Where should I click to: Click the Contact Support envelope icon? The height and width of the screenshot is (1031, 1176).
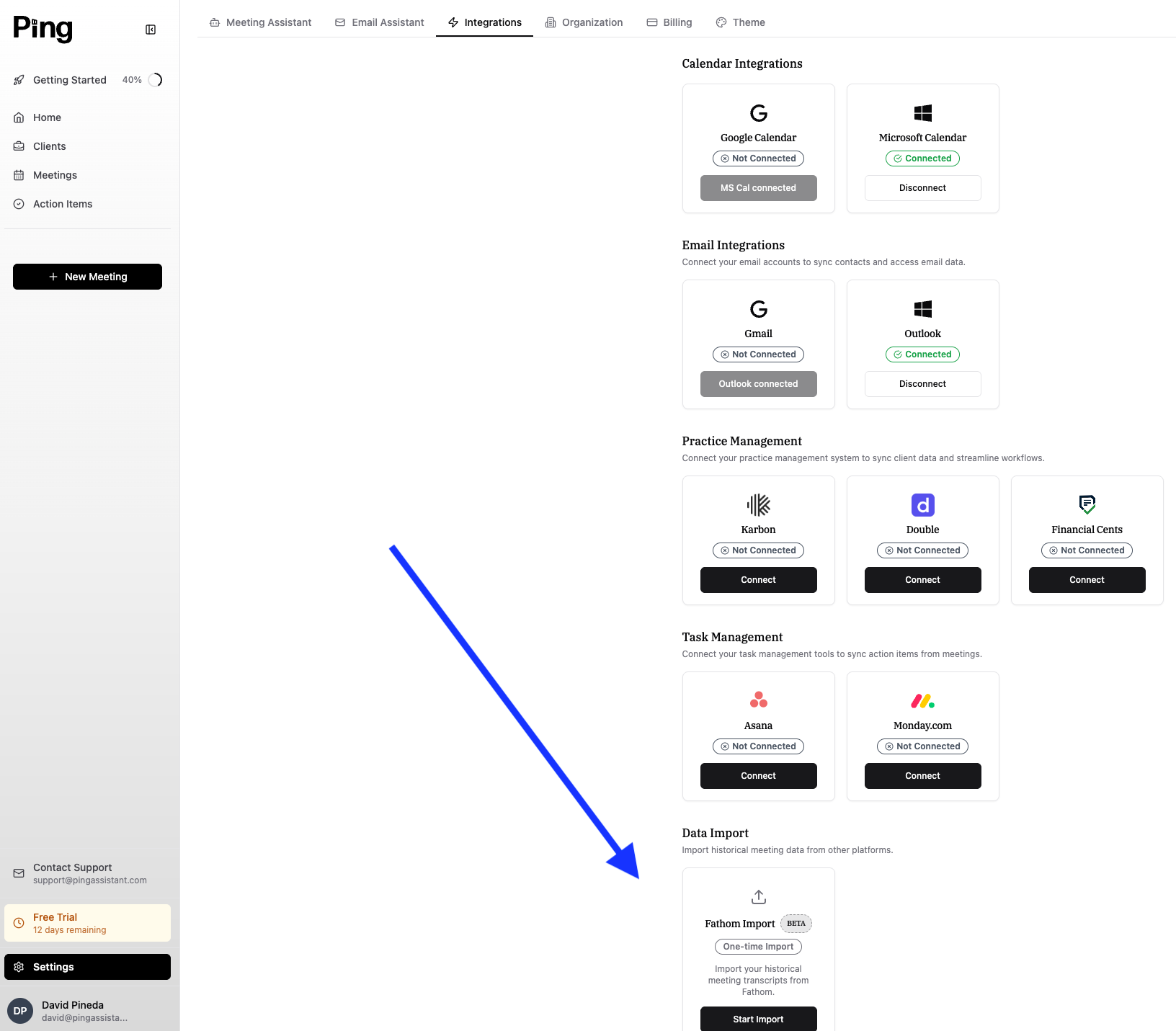tap(19, 873)
